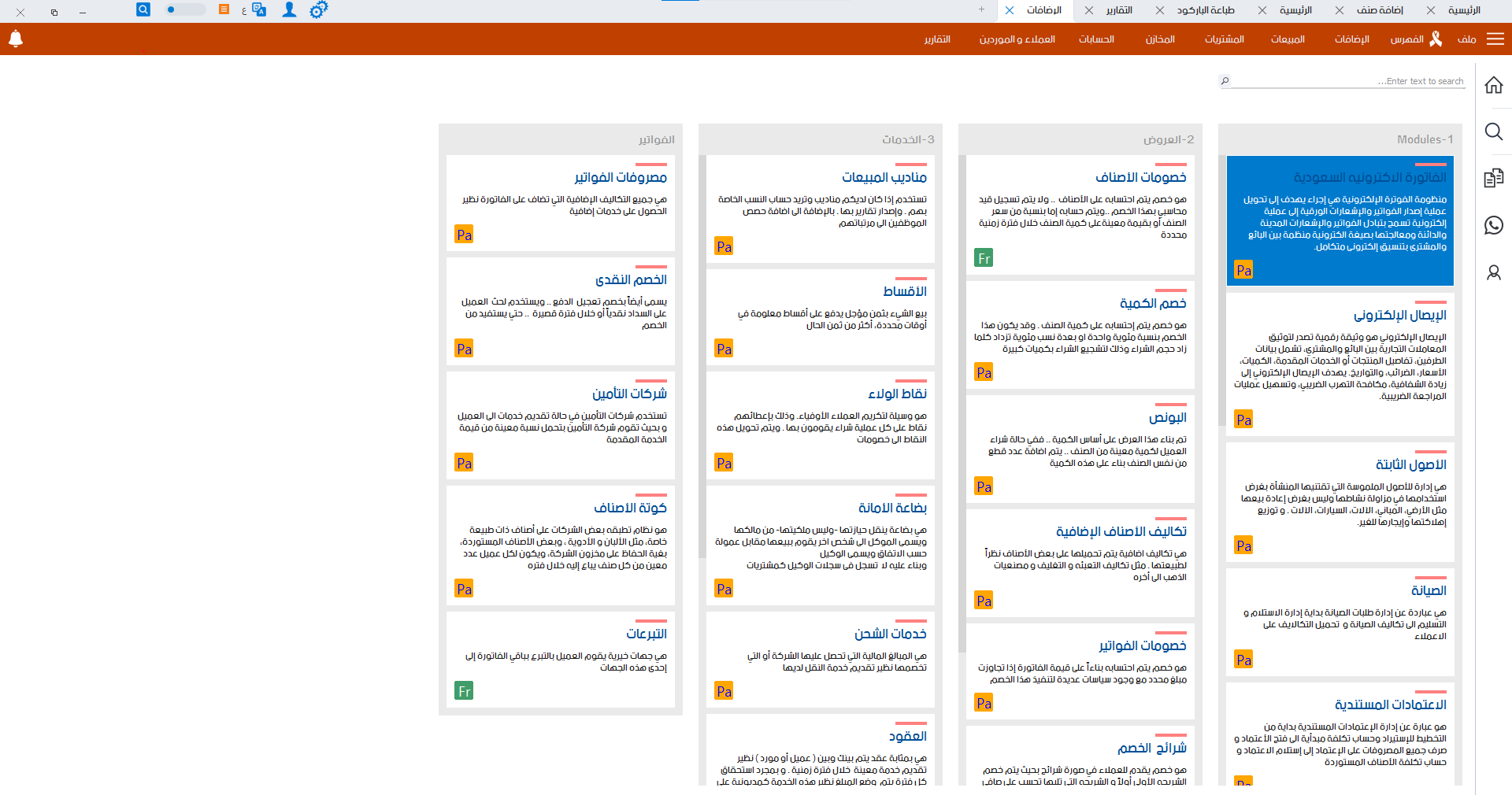Viewport: 1512px width, 795px height.
Task: Open the المشتريات menu
Action: point(1225,39)
